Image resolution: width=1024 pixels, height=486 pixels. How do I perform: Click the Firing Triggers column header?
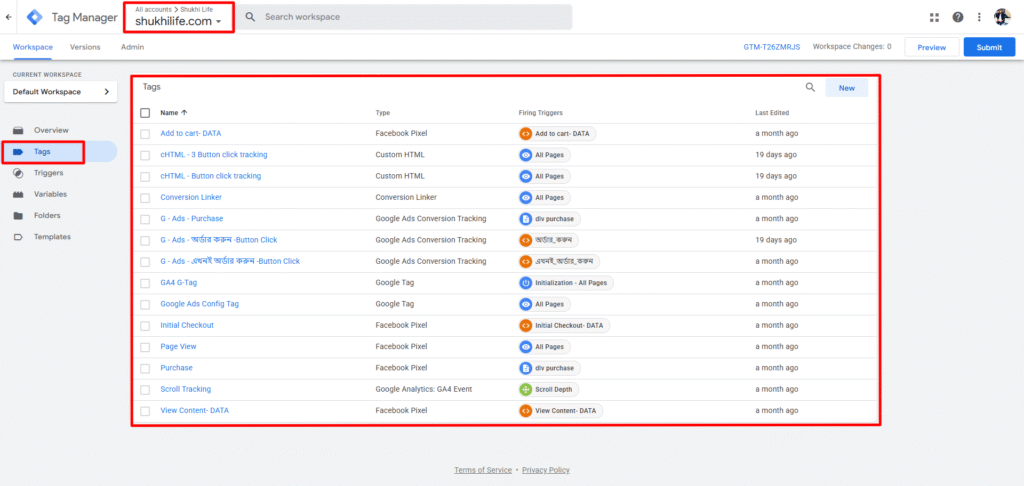pos(541,113)
